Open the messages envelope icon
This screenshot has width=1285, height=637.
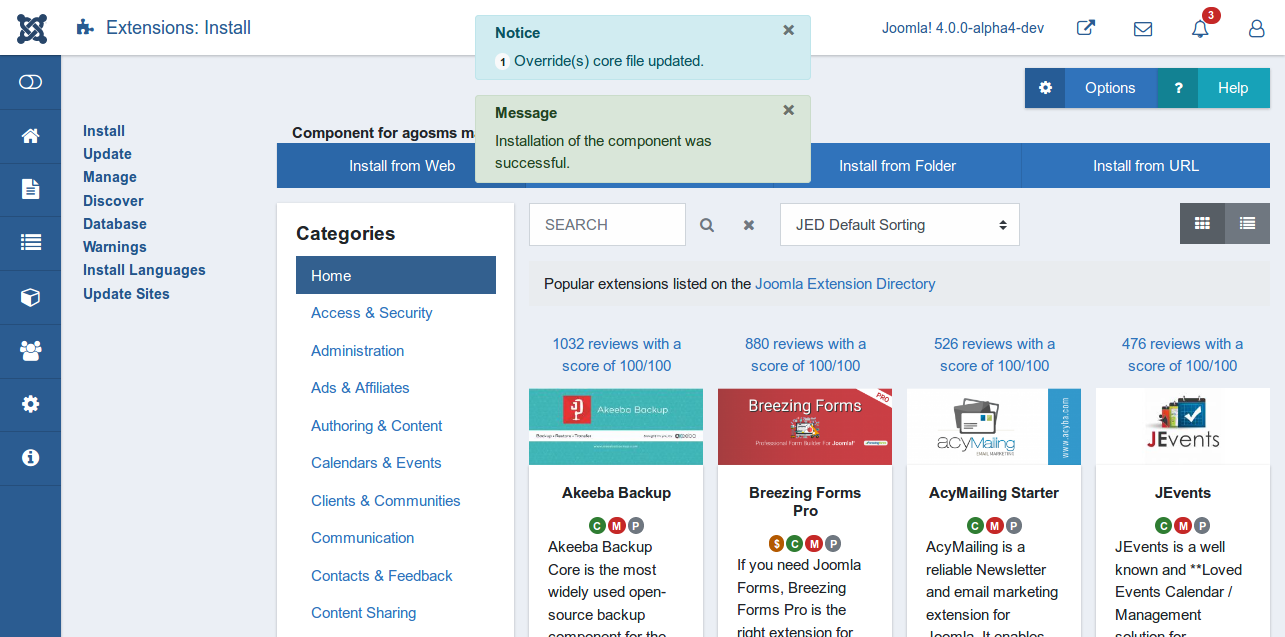click(1143, 29)
